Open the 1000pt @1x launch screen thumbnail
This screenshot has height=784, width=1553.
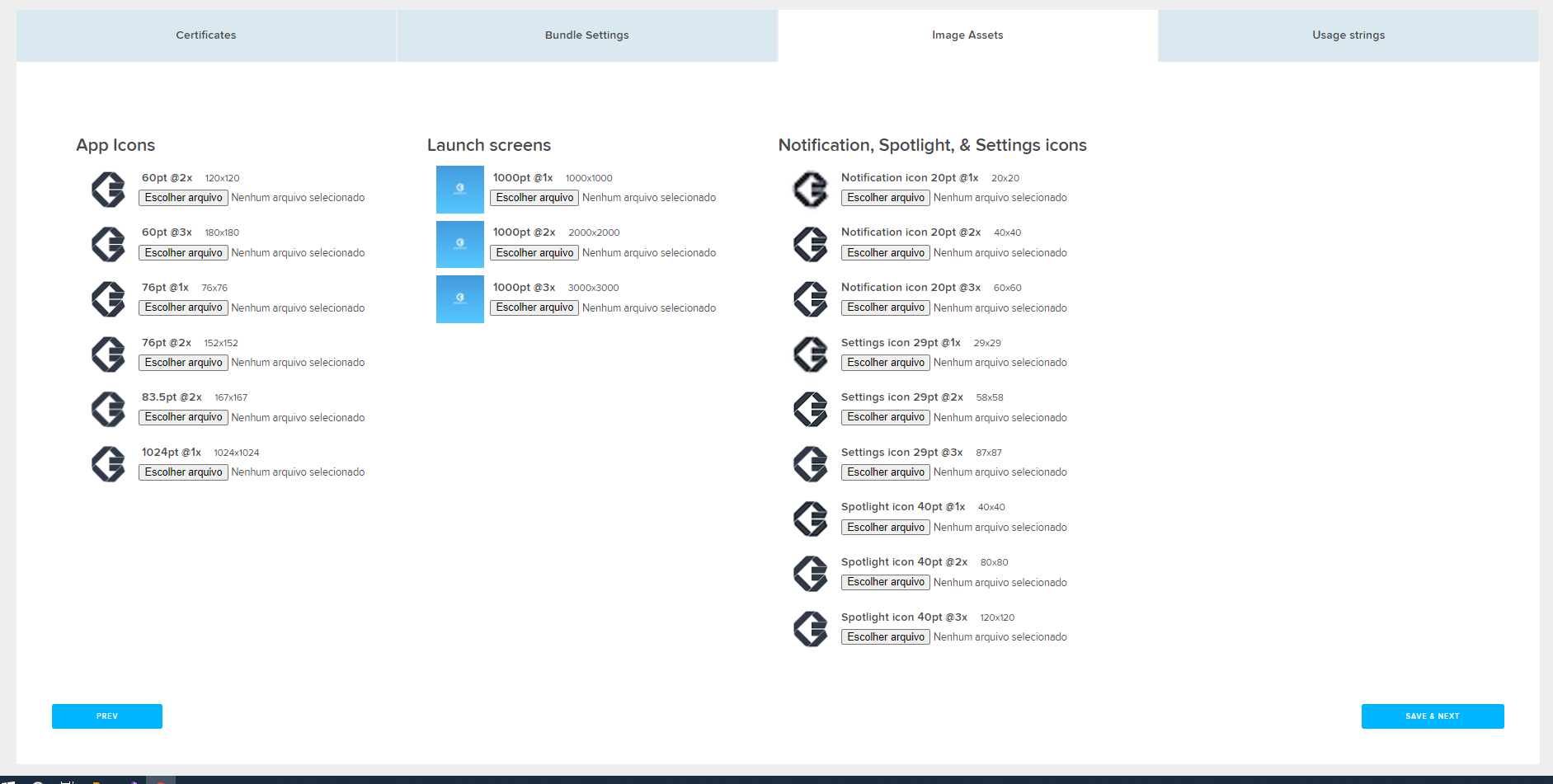click(460, 190)
